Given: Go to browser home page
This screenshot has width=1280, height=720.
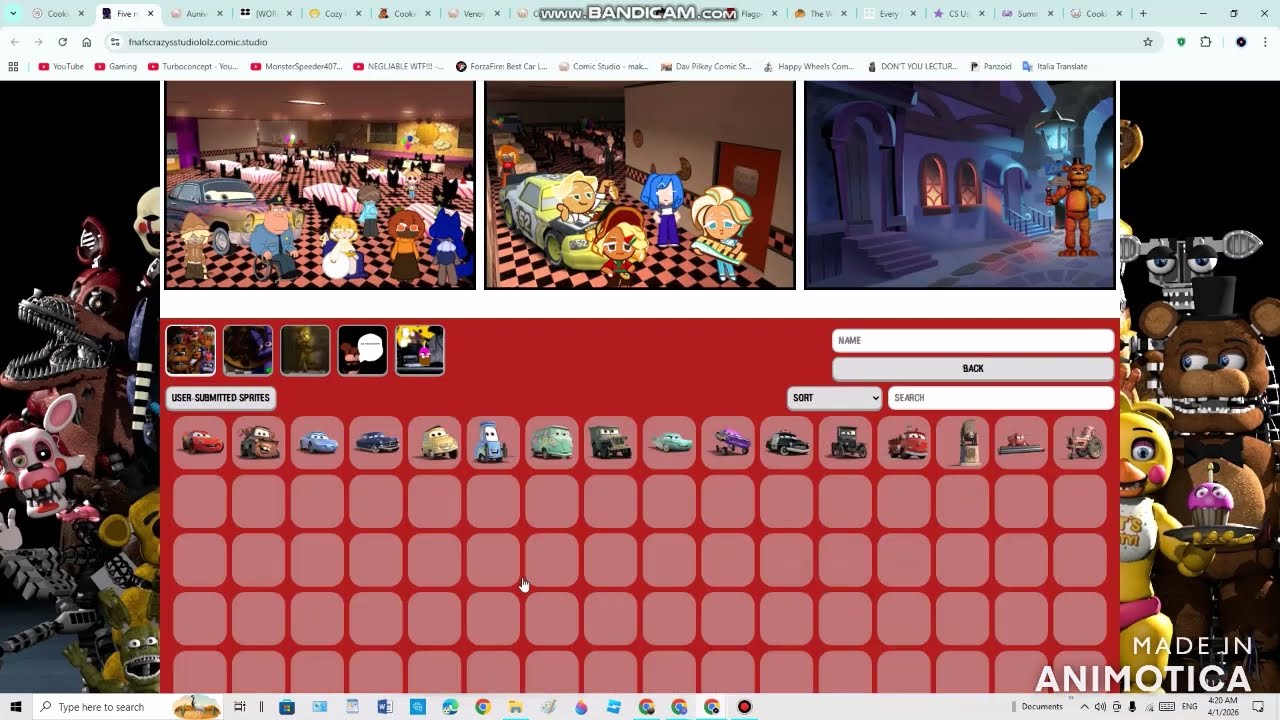Looking at the screenshot, I should (x=87, y=42).
